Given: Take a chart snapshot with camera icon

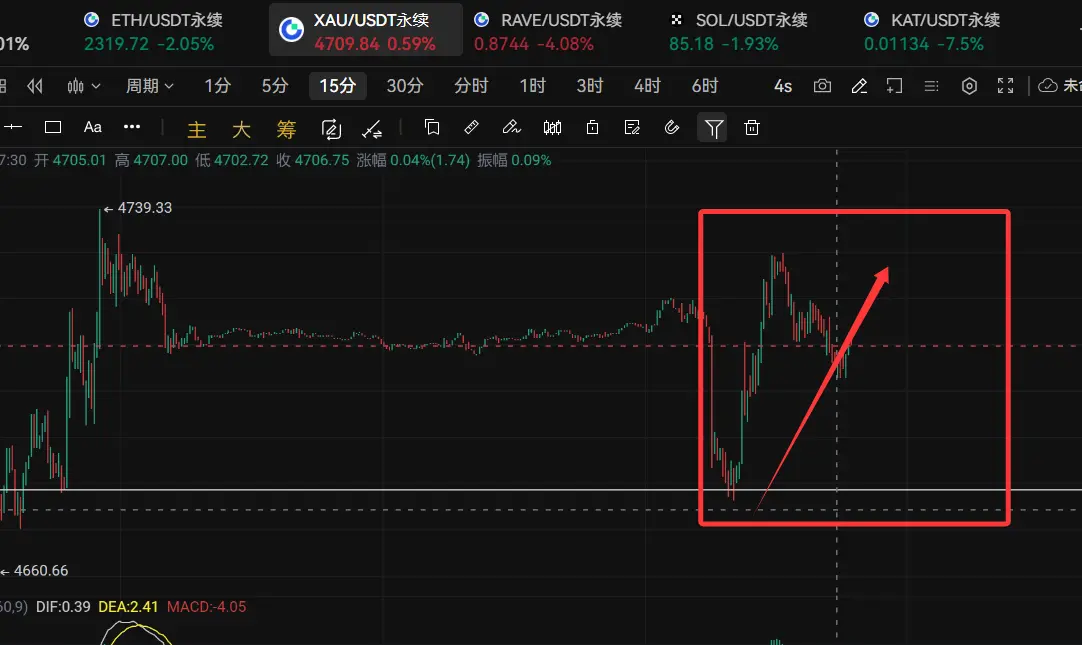Looking at the screenshot, I should tap(822, 86).
